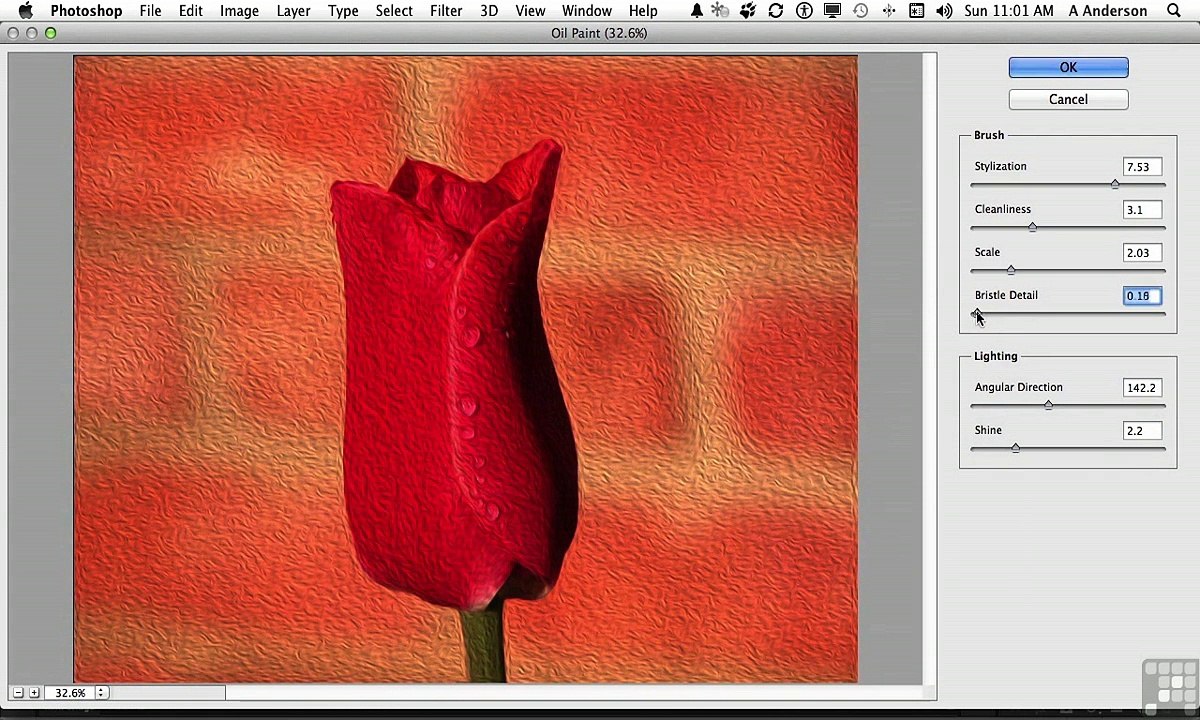Click the Stylization value field 7.53

point(1142,167)
